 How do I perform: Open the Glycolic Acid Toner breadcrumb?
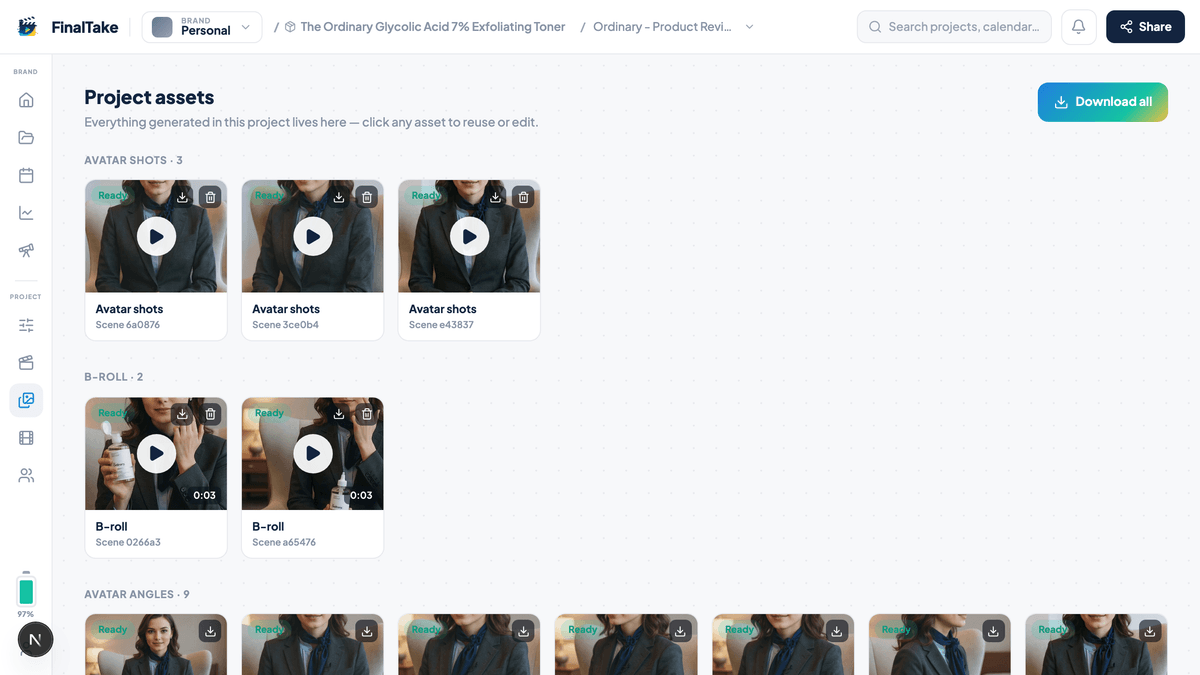click(x=425, y=27)
